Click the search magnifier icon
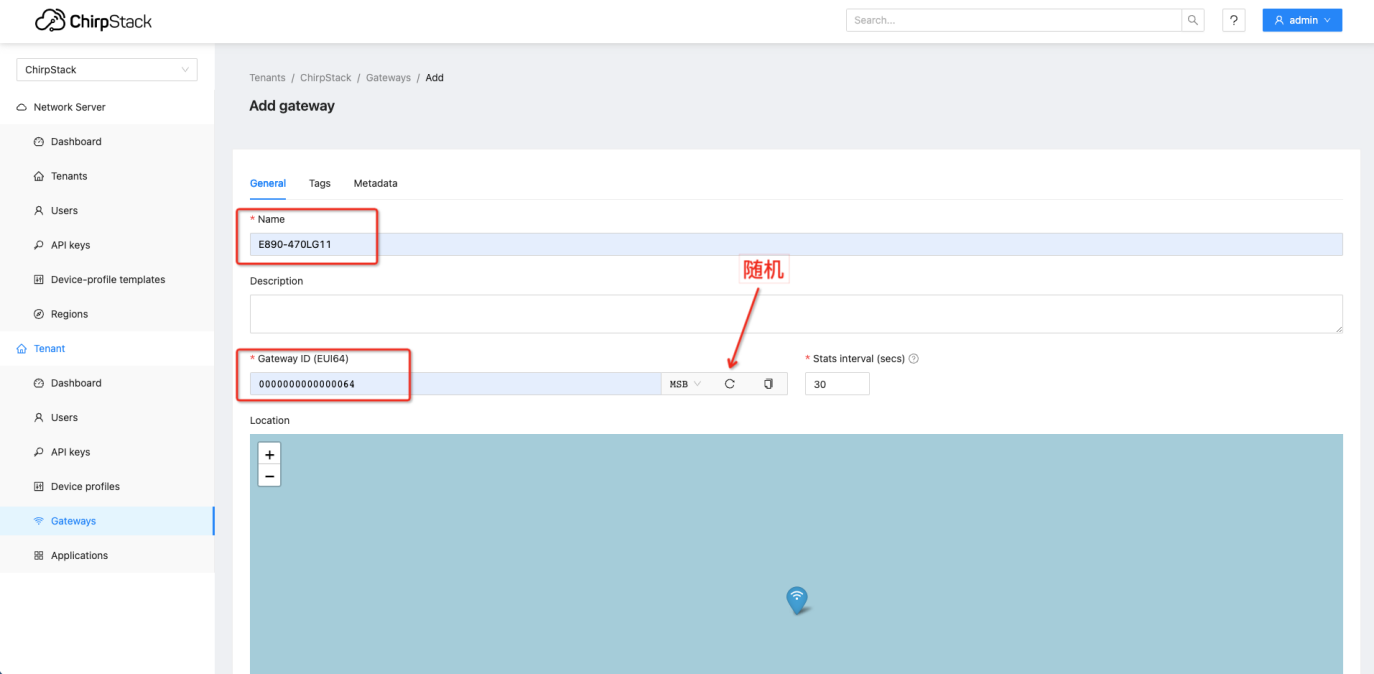Screen dimensions: 1374x674 [1192, 19]
